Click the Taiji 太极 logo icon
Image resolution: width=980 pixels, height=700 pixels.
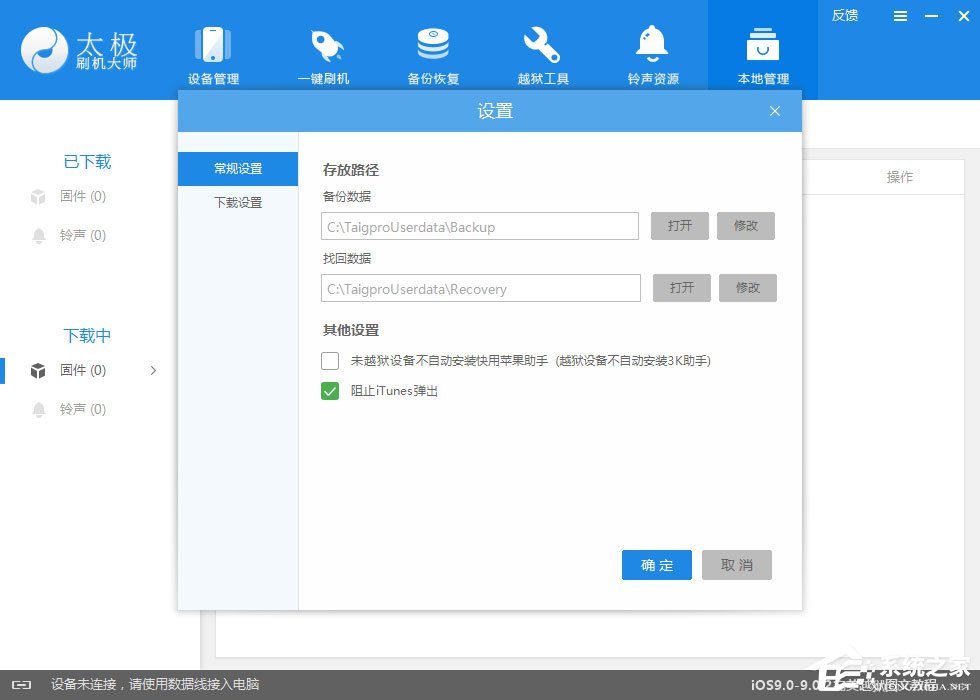tap(44, 49)
